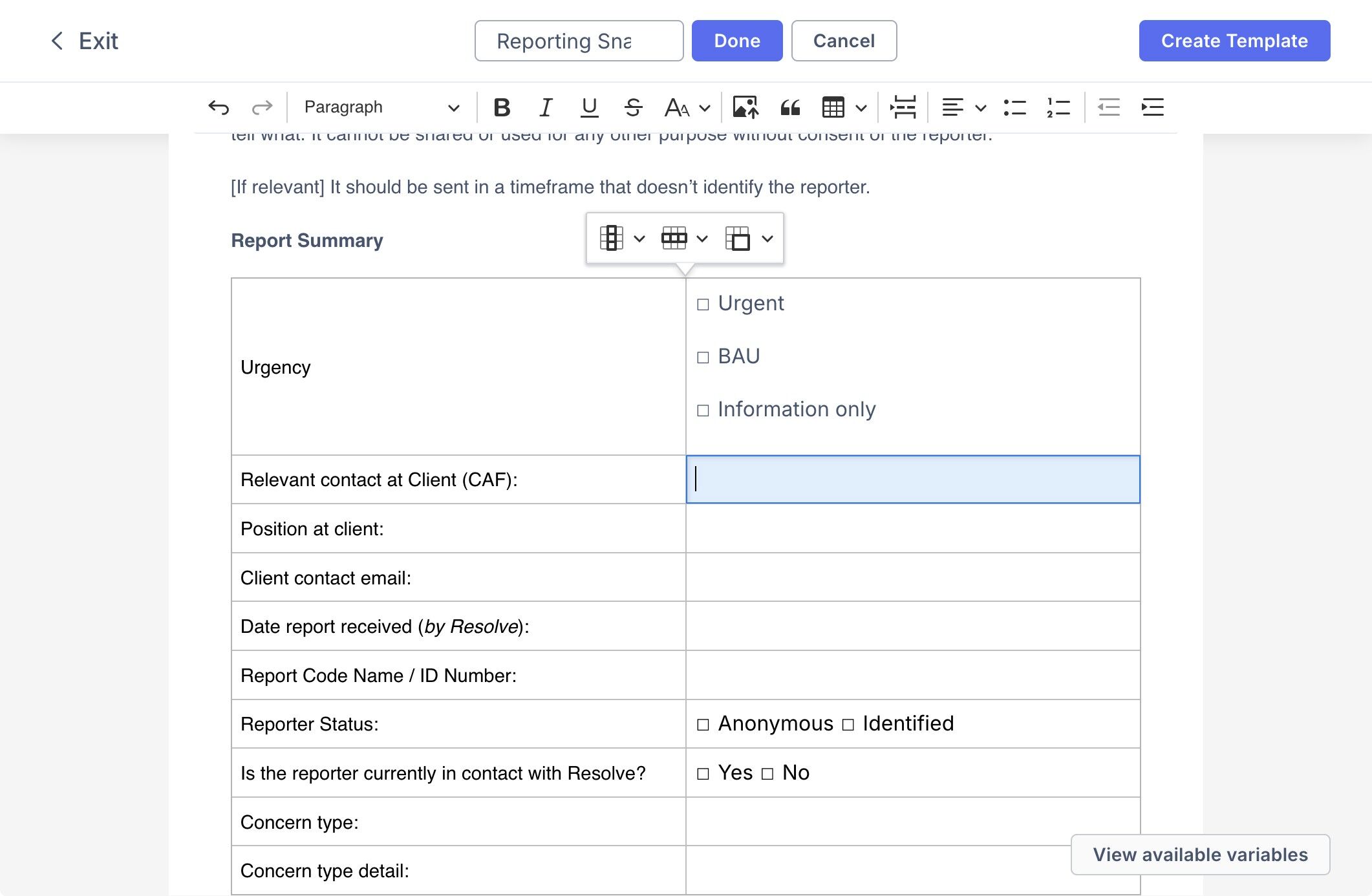Click the Done button

[736, 41]
